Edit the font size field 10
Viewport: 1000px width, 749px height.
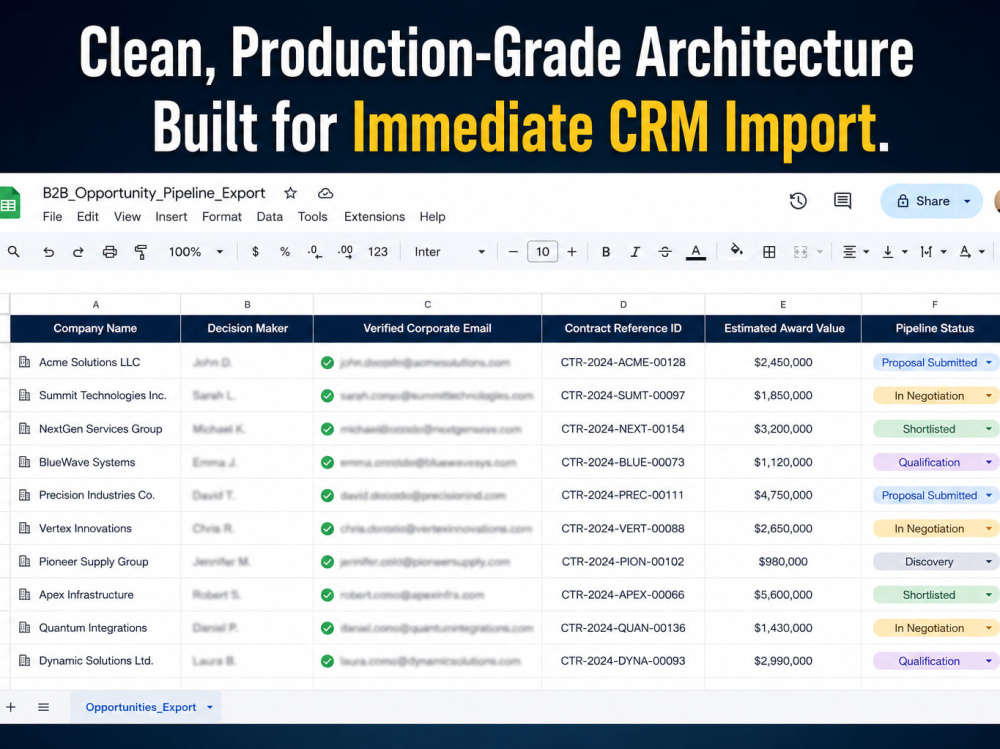(543, 252)
